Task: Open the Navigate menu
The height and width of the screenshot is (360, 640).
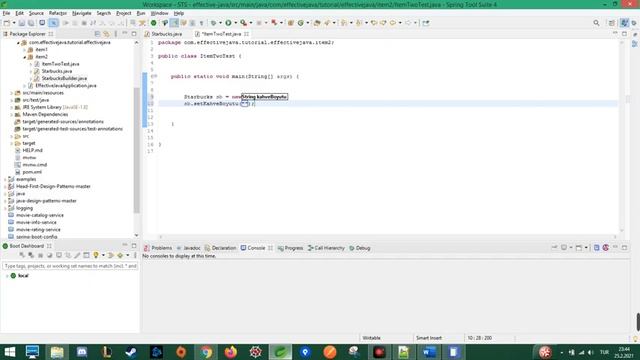Action: pos(82,13)
